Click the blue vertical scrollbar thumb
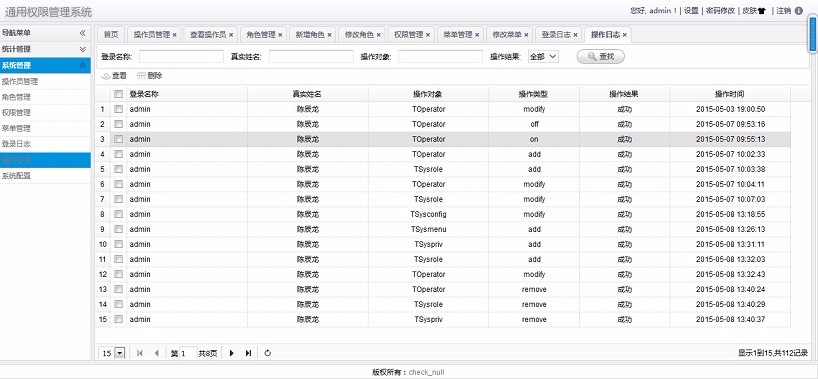 click(x=813, y=34)
